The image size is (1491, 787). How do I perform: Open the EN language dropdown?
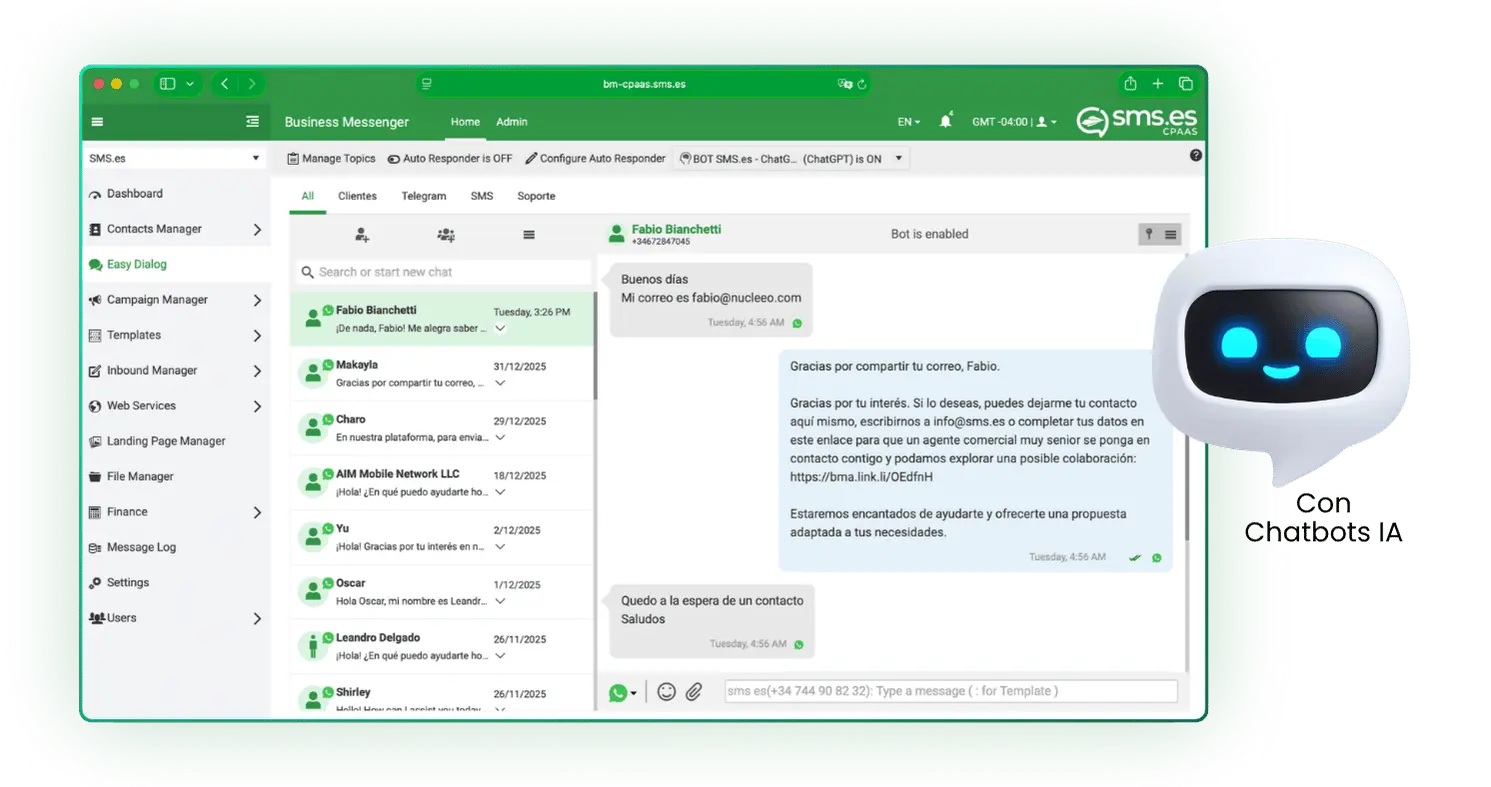(909, 122)
